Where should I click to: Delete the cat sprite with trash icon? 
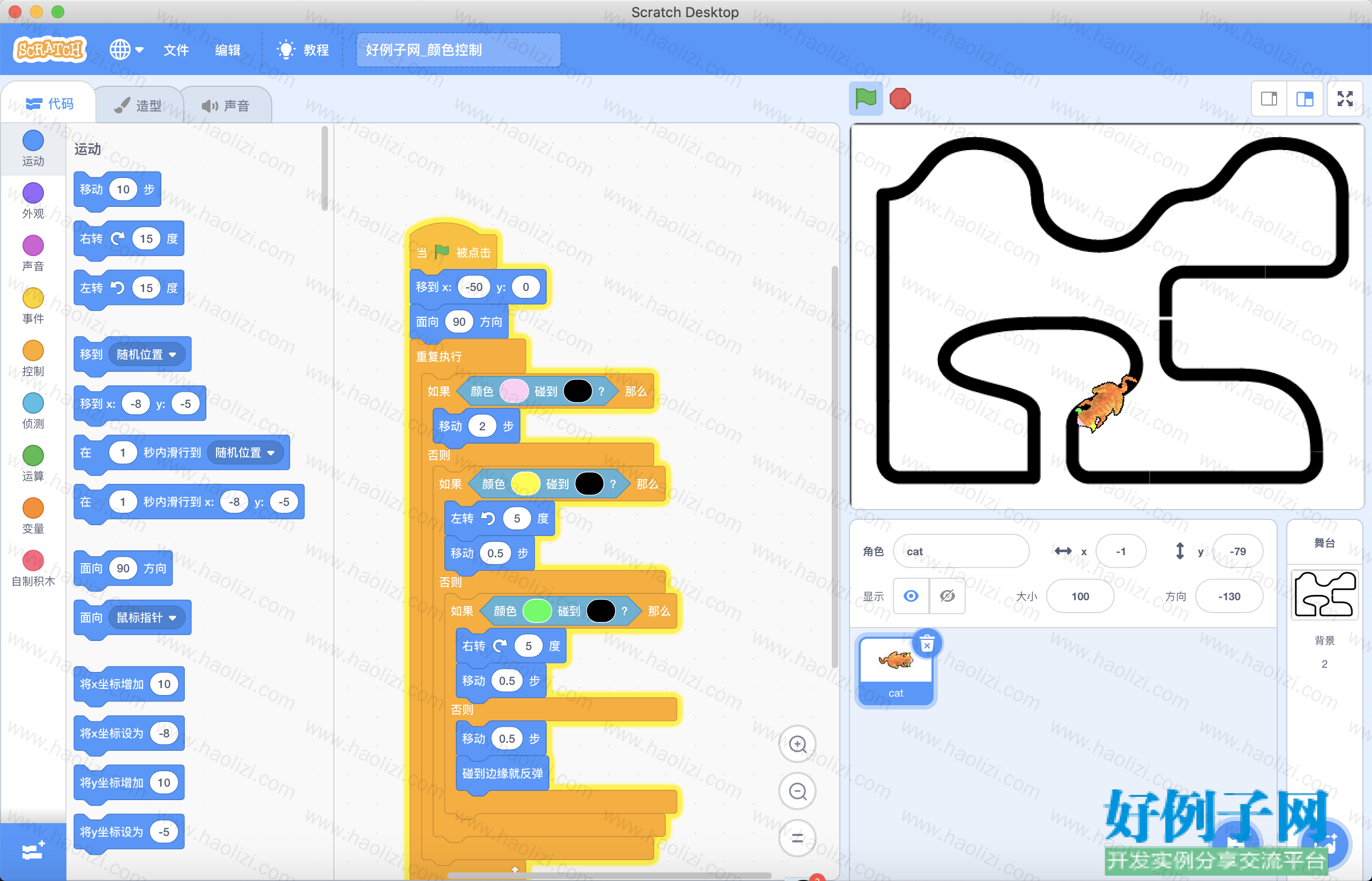(x=927, y=644)
